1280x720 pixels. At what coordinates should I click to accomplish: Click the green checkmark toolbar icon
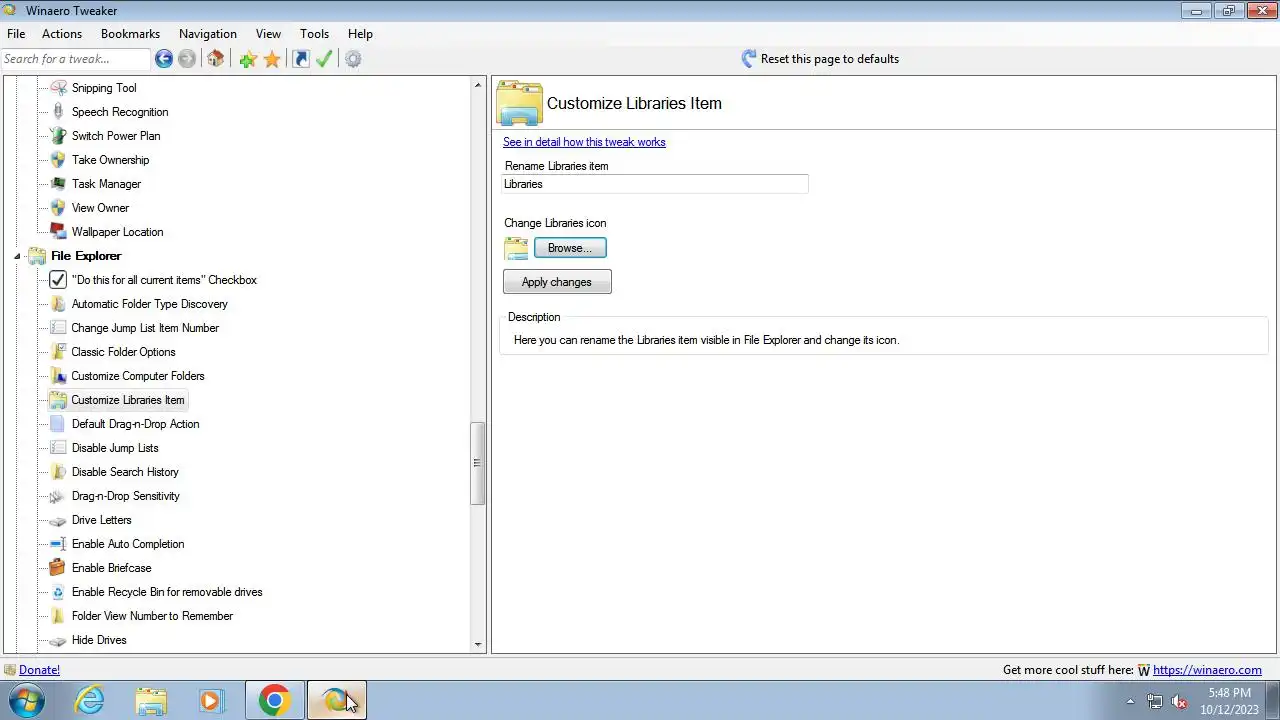324,59
